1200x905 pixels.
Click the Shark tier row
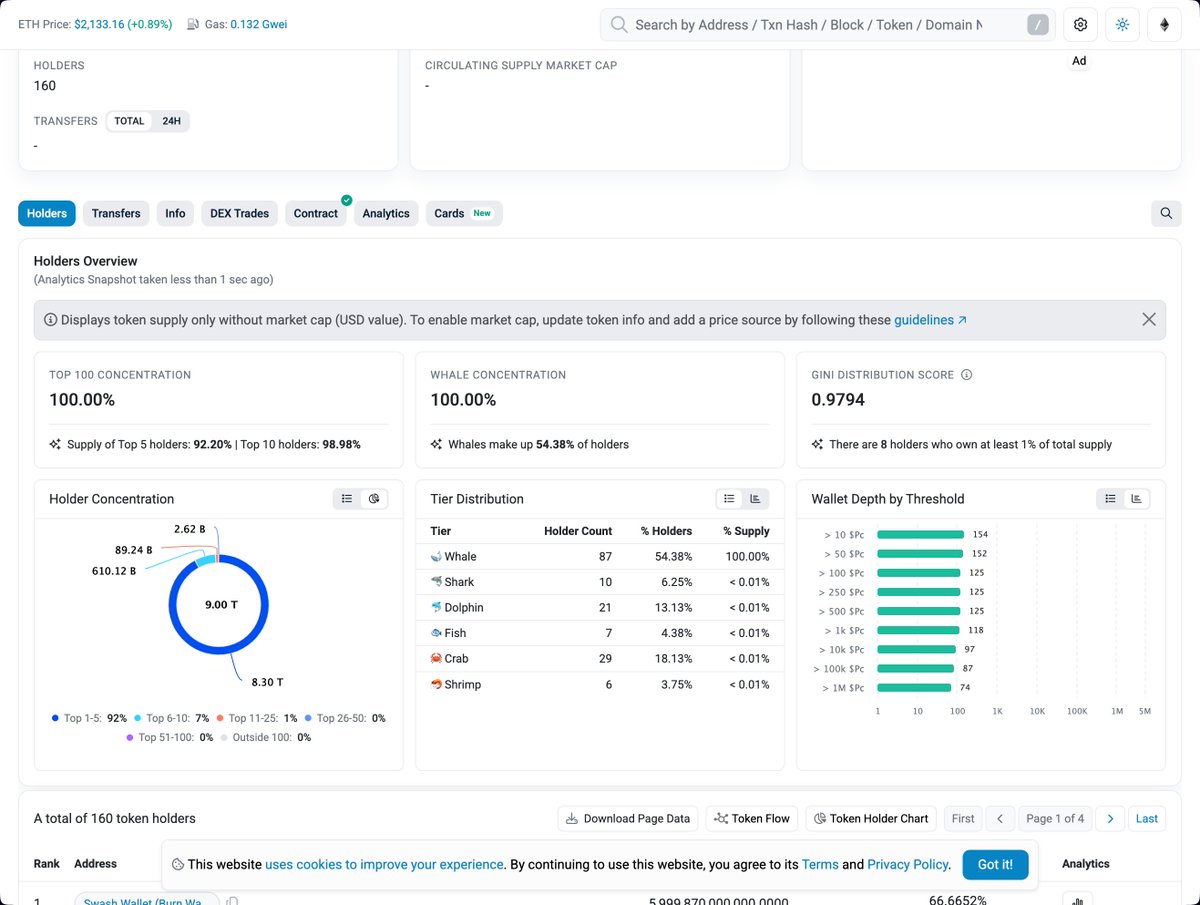600,582
